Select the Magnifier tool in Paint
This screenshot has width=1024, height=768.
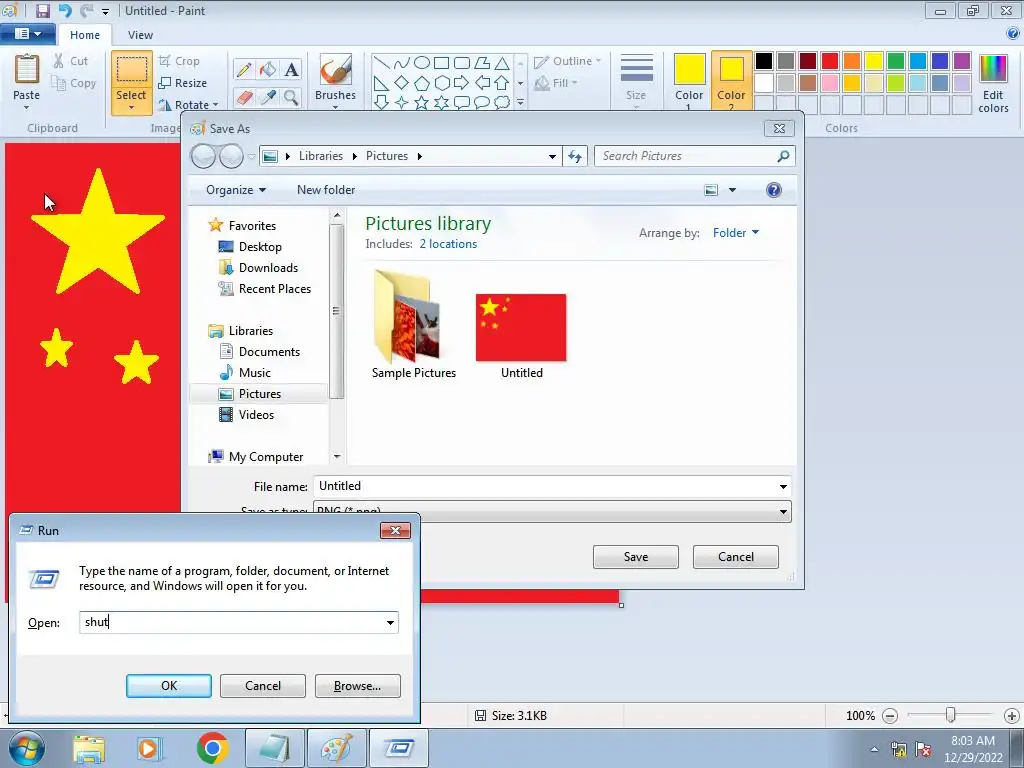tap(291, 98)
